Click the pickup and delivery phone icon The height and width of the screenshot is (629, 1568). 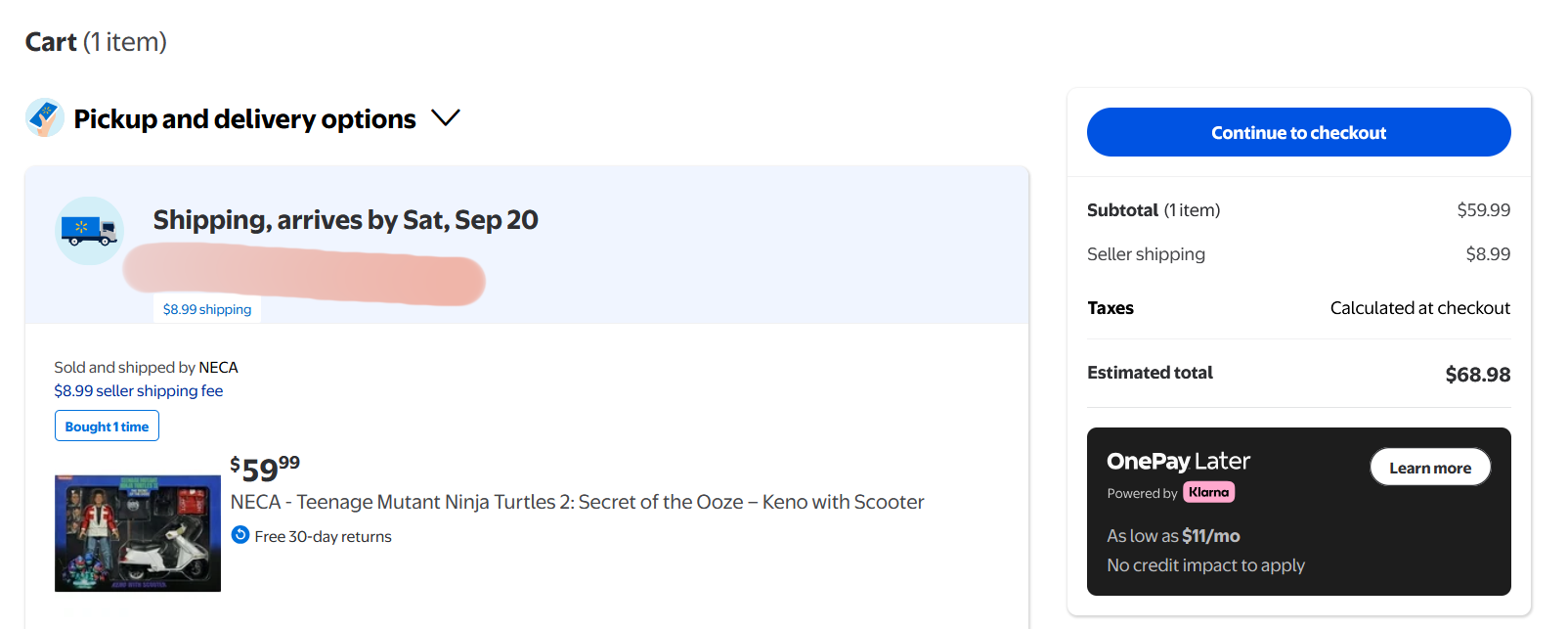[x=45, y=117]
